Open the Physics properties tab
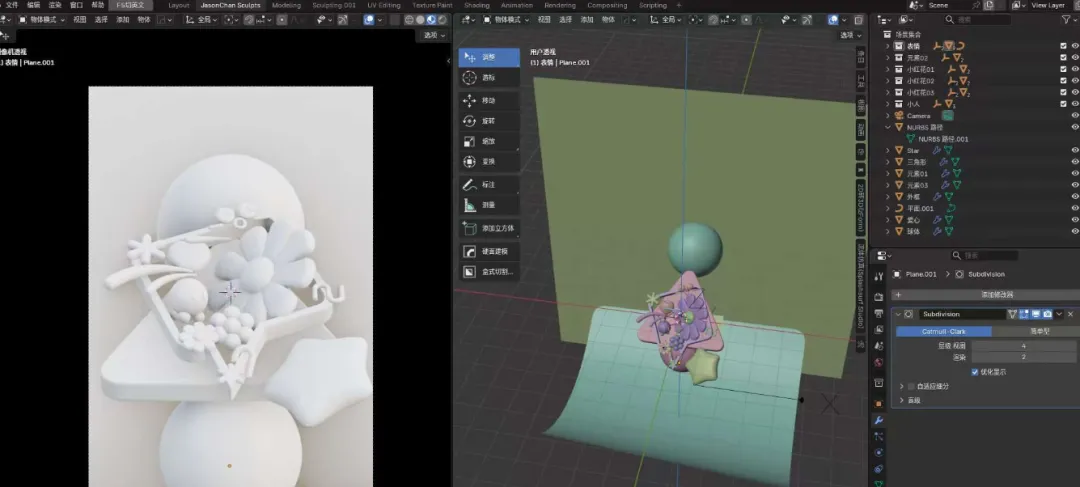 tap(878, 453)
